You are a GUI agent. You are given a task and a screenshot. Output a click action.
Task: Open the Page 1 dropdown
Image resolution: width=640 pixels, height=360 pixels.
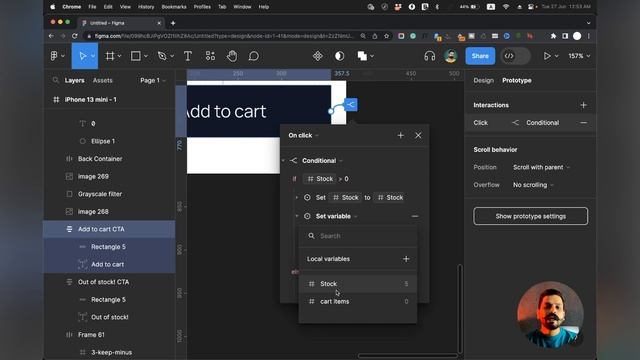[x=153, y=80]
